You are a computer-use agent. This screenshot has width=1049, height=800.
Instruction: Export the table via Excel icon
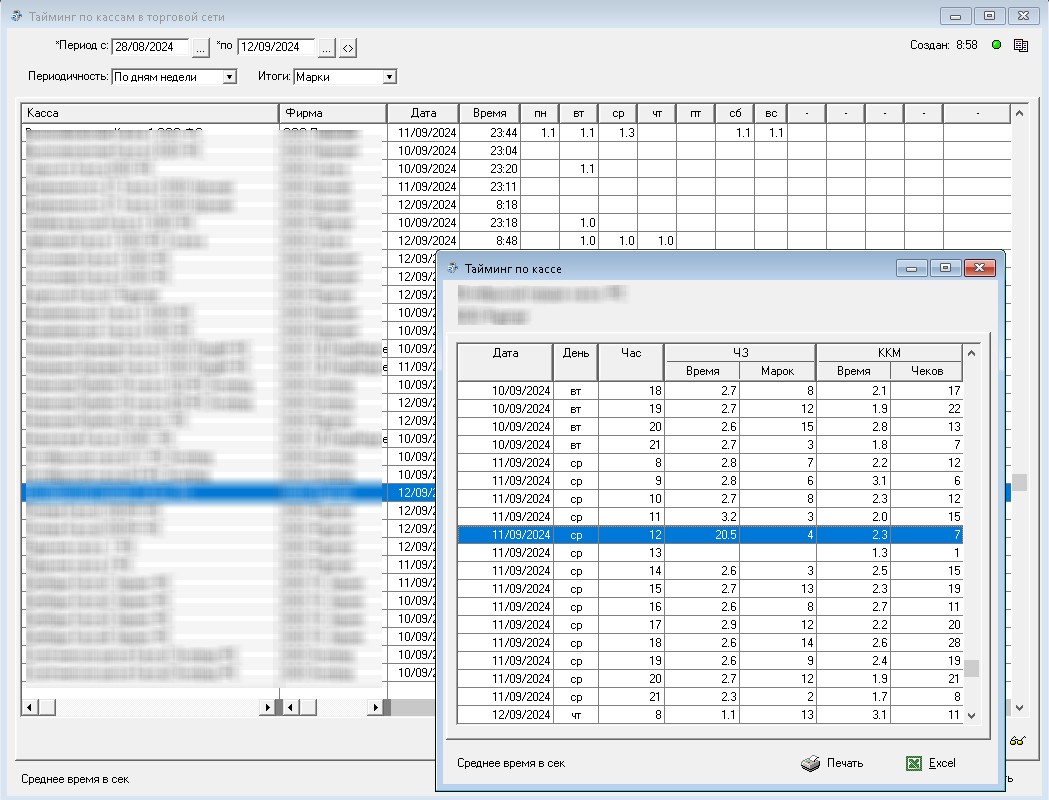(x=913, y=763)
